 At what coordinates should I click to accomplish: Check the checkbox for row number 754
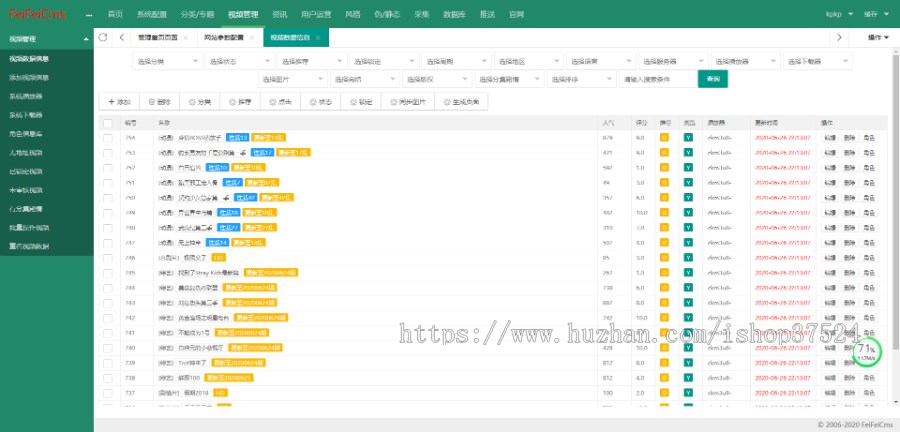[x=108, y=137]
